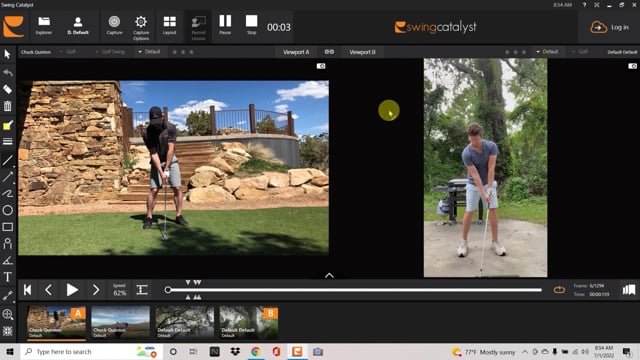
Task: Open the D. Default user profile
Action: (x=78, y=26)
